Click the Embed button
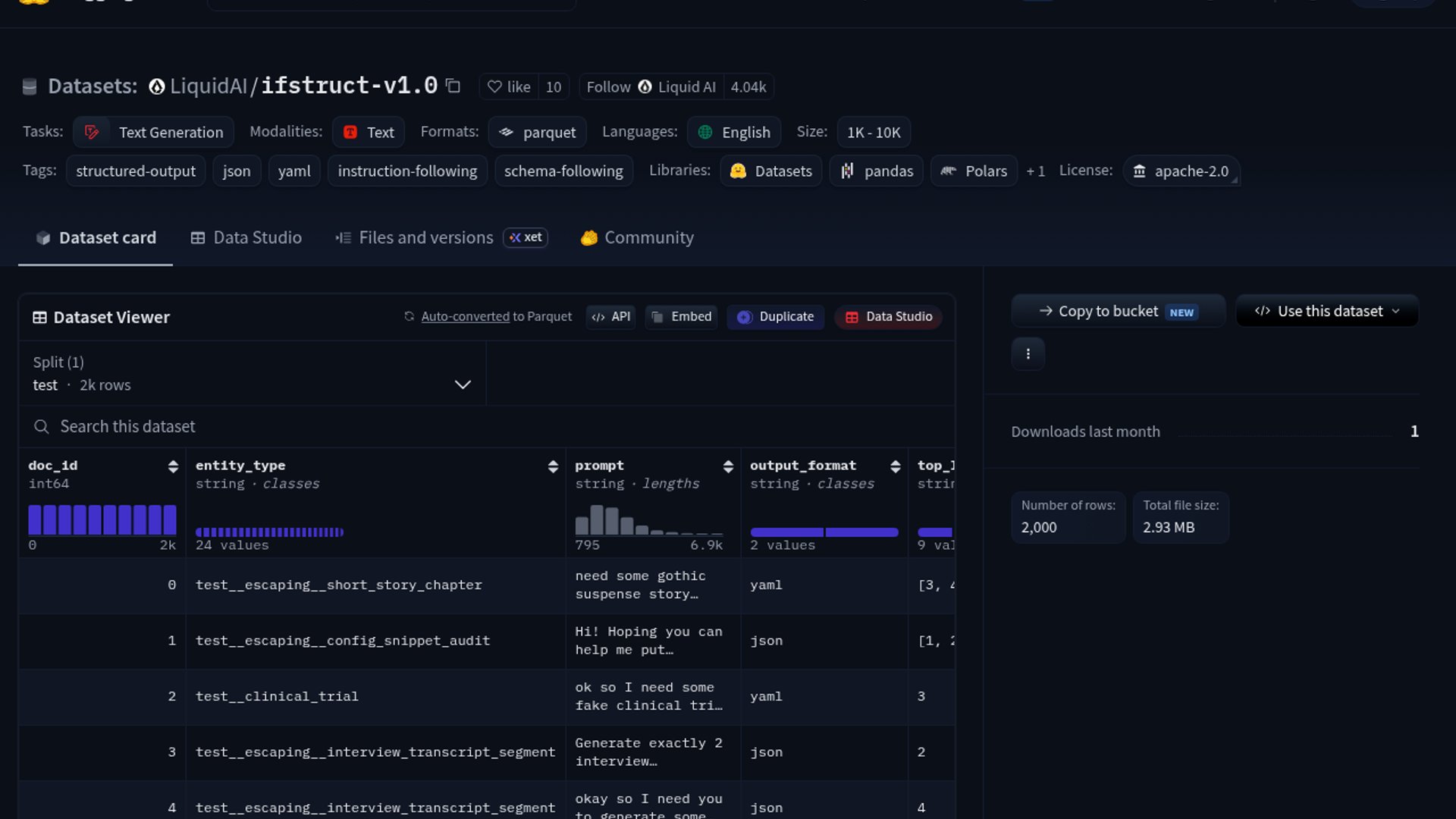This screenshot has width=1456, height=819. tap(681, 316)
